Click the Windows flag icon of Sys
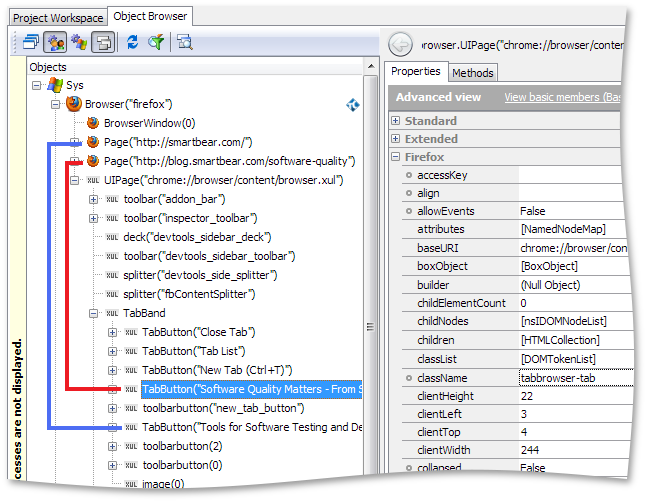 55,85
